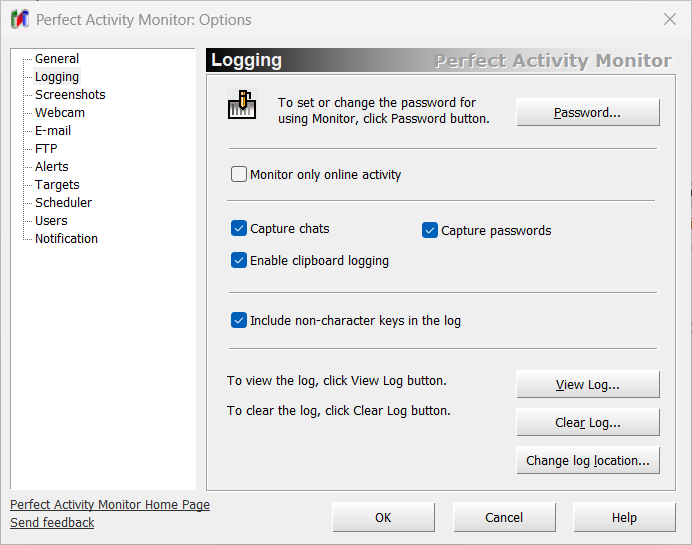The height and width of the screenshot is (545, 692).
Task: Toggle Include non-character keys in the log
Action: 239,321
